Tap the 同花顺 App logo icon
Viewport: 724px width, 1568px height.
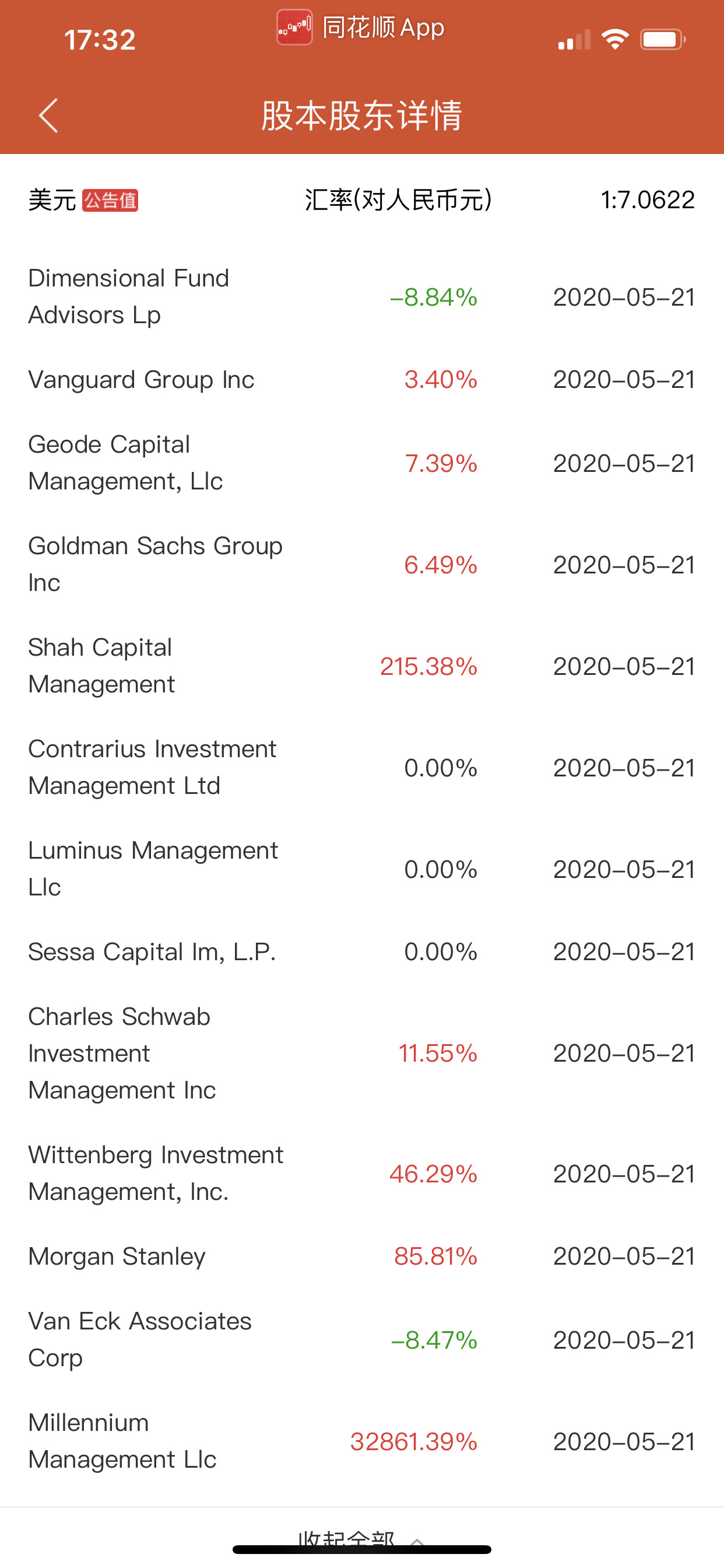[294, 27]
